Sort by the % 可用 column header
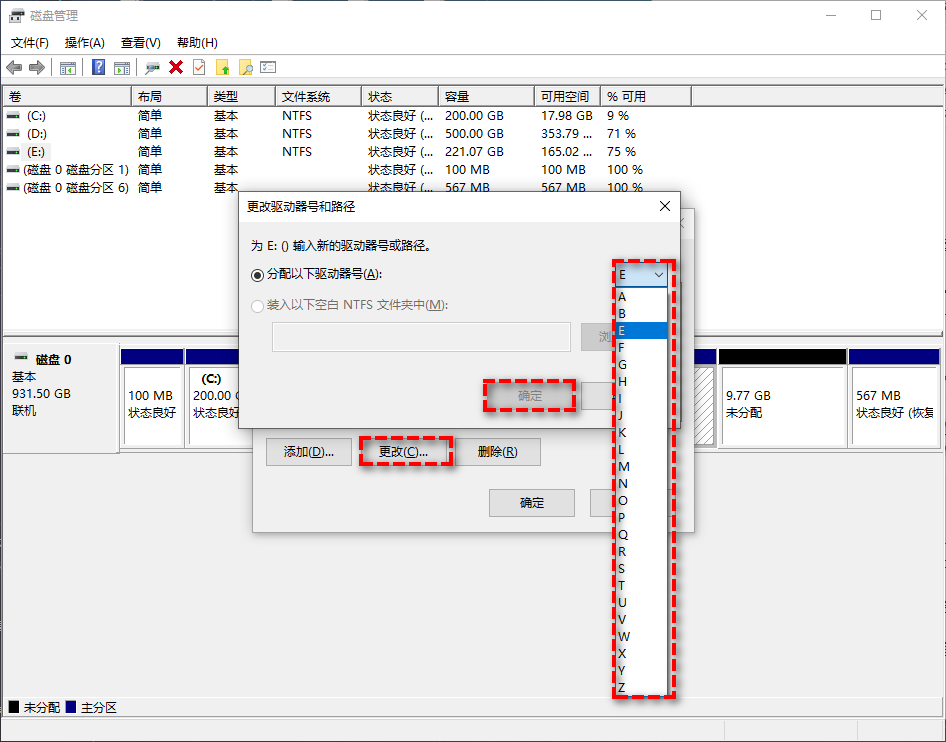The image size is (946, 742). click(x=646, y=97)
